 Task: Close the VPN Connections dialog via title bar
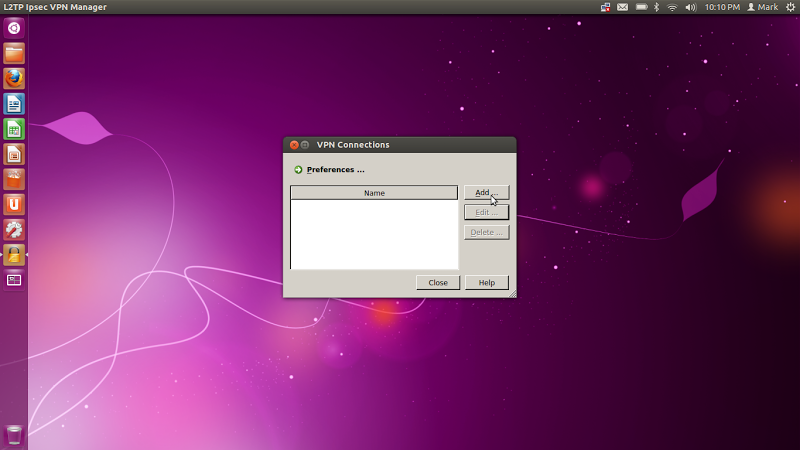(x=294, y=145)
